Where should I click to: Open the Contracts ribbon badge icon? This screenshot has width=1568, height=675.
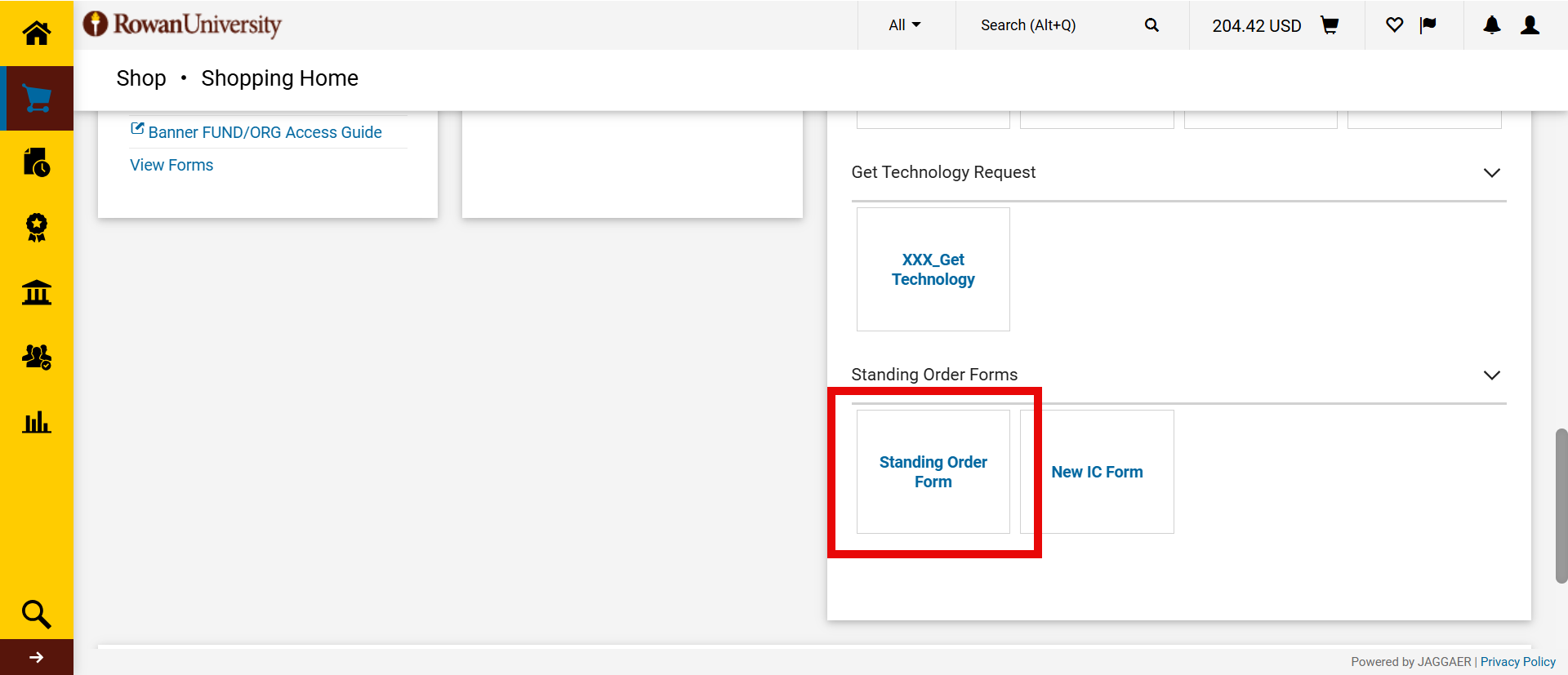[x=36, y=228]
